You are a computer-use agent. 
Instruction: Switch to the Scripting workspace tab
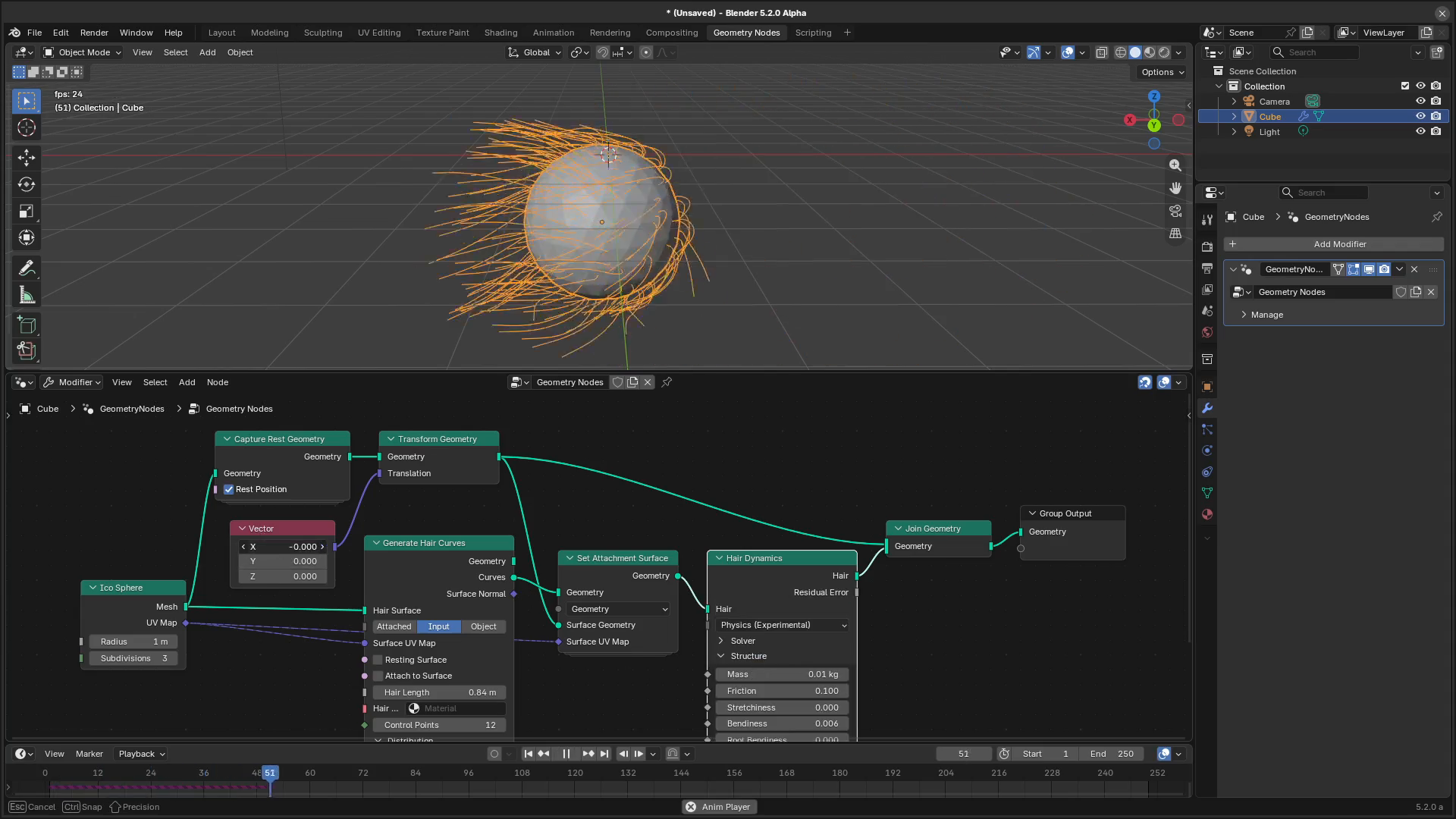point(813,33)
